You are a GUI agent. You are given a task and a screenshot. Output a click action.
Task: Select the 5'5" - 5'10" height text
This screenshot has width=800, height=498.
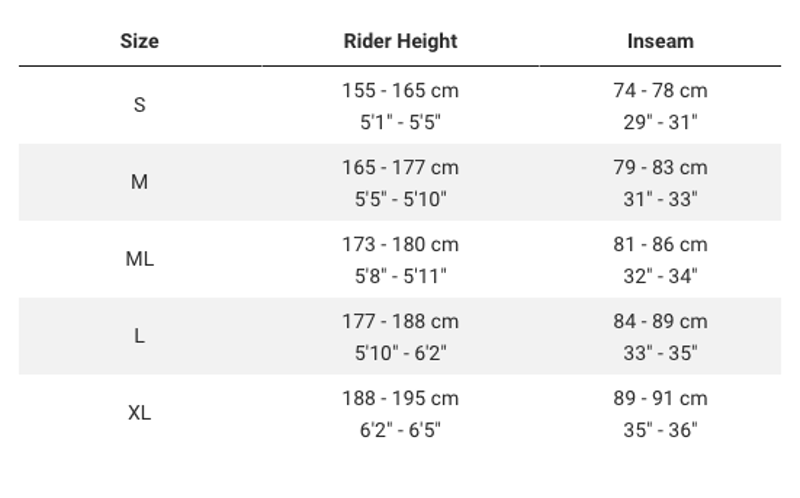(x=400, y=199)
